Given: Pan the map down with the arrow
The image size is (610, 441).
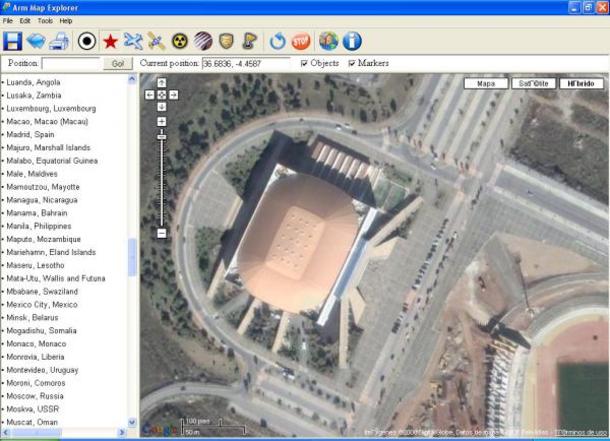Looking at the screenshot, I should pyautogui.click(x=161, y=107).
